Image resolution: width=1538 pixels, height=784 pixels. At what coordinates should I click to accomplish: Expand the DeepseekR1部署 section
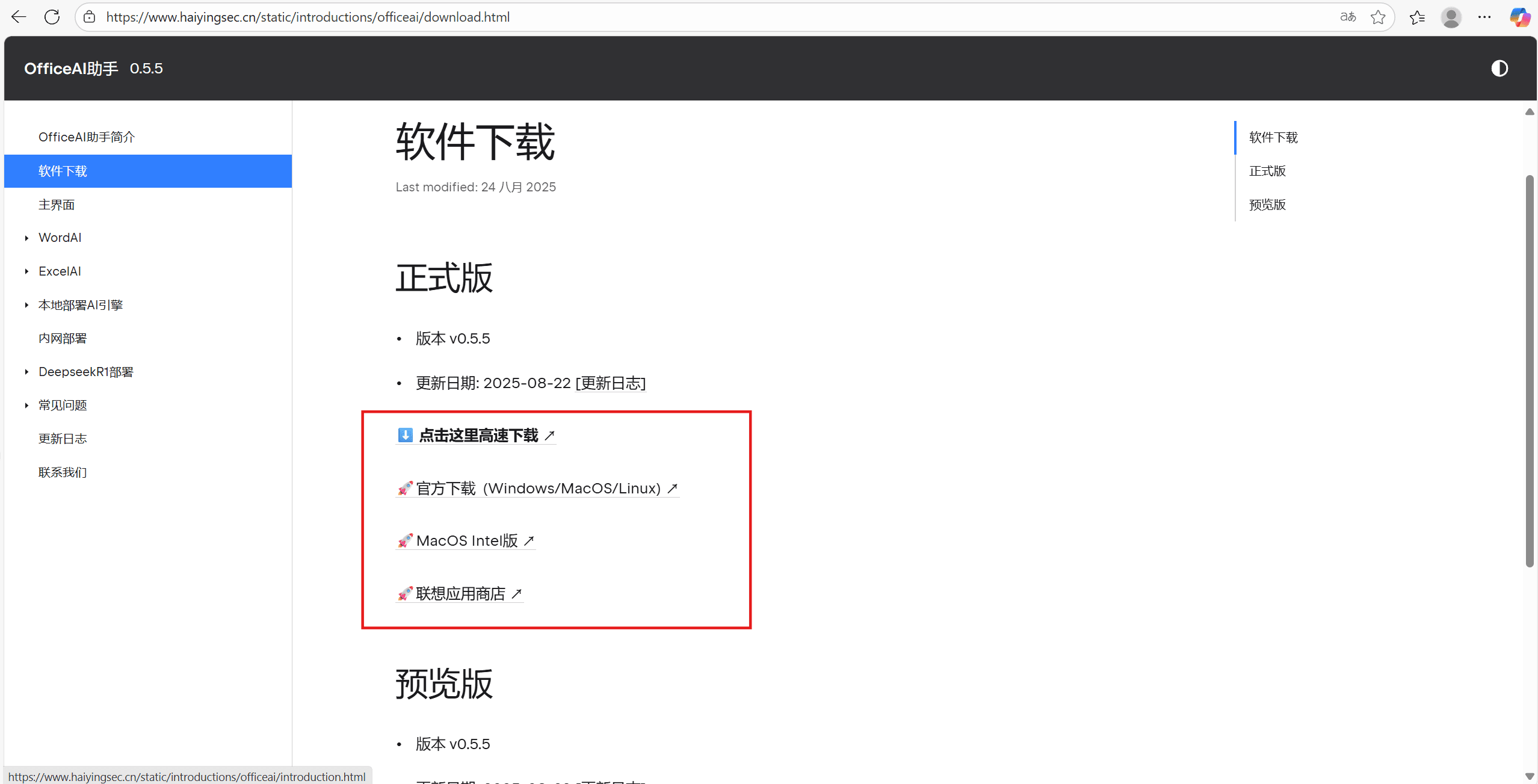(26, 372)
